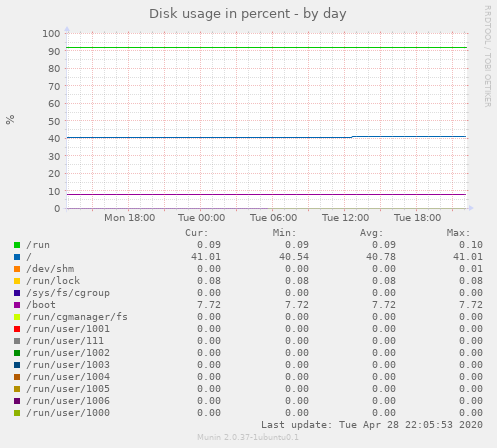The width and height of the screenshot is (497, 448).
Task: Click the blue root usage line
Action: click(x=267, y=137)
